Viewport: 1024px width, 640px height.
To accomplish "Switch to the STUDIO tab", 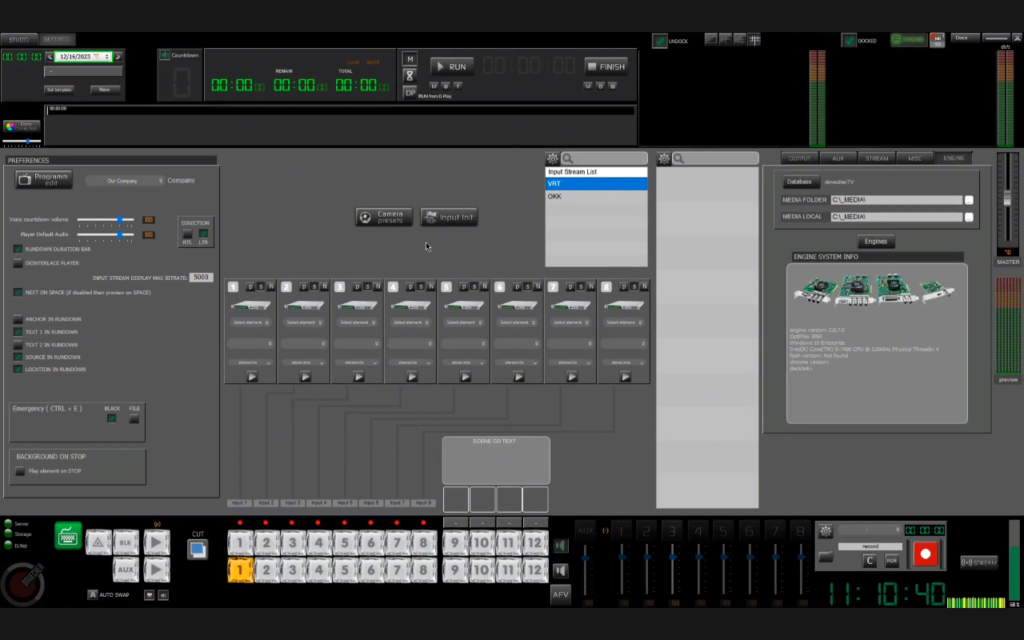I will point(19,39).
